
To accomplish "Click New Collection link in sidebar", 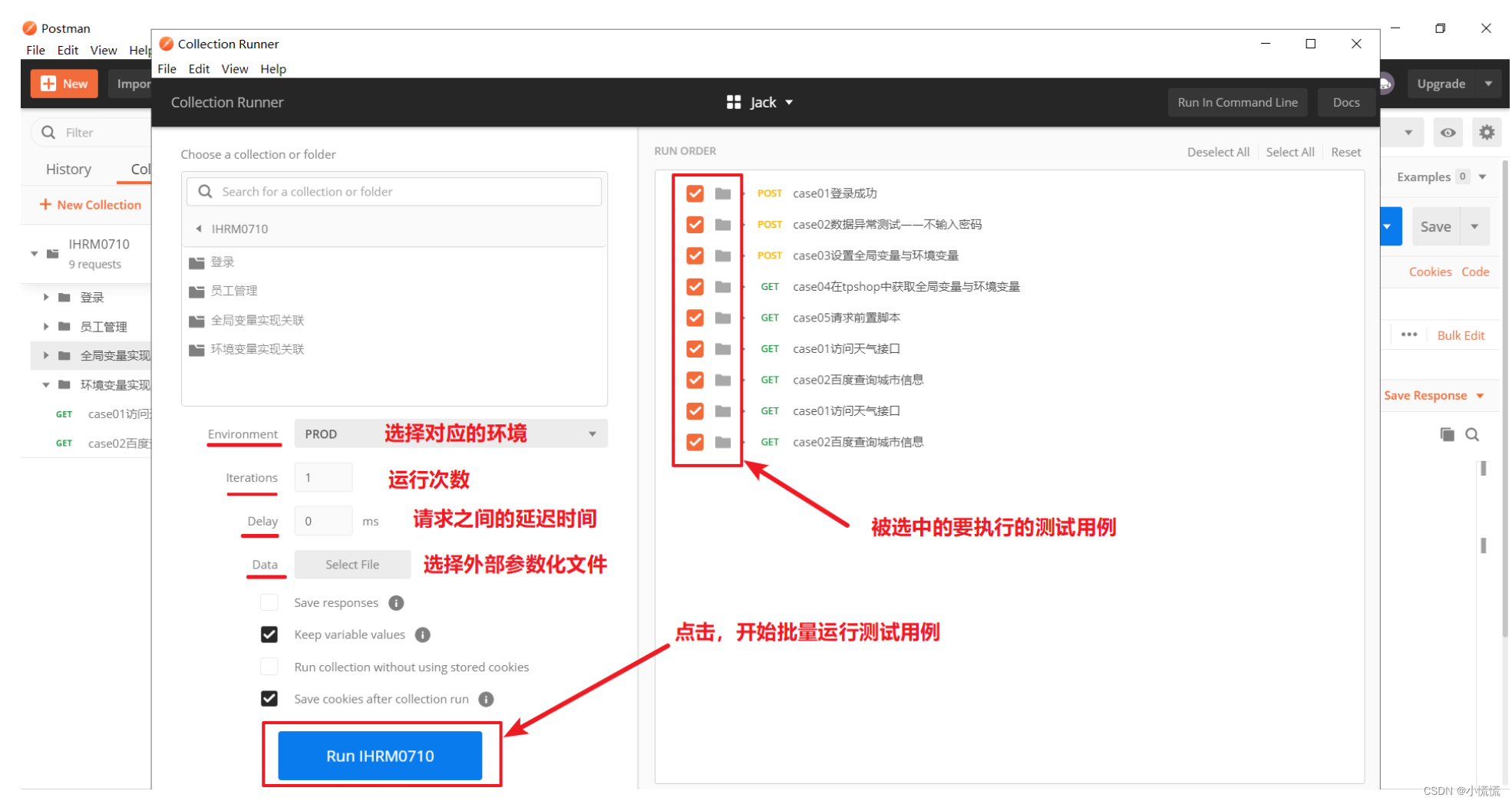I will 91,205.
